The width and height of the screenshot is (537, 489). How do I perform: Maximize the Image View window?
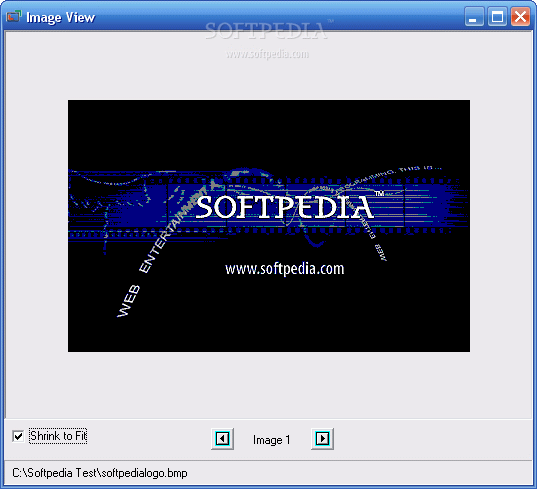[x=497, y=16]
